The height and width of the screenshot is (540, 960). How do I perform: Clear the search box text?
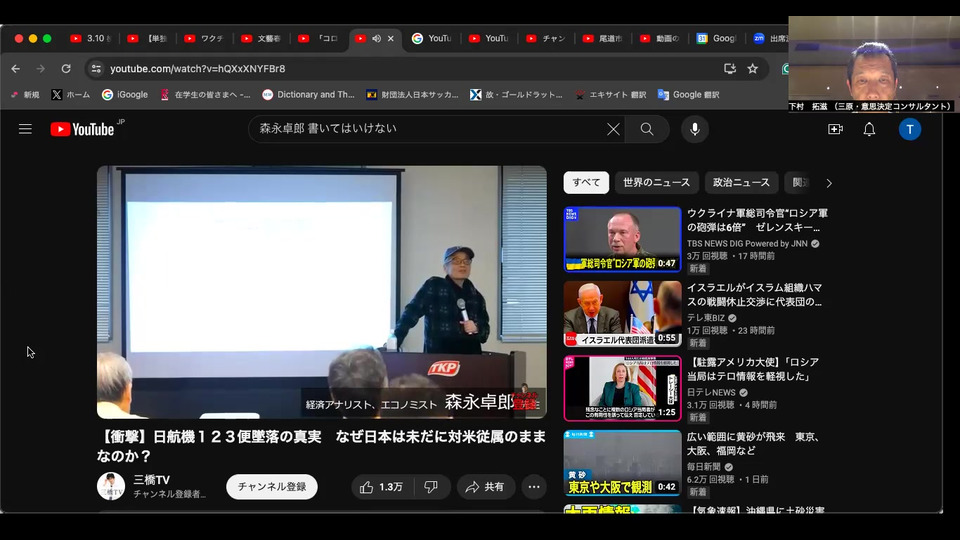(613, 129)
